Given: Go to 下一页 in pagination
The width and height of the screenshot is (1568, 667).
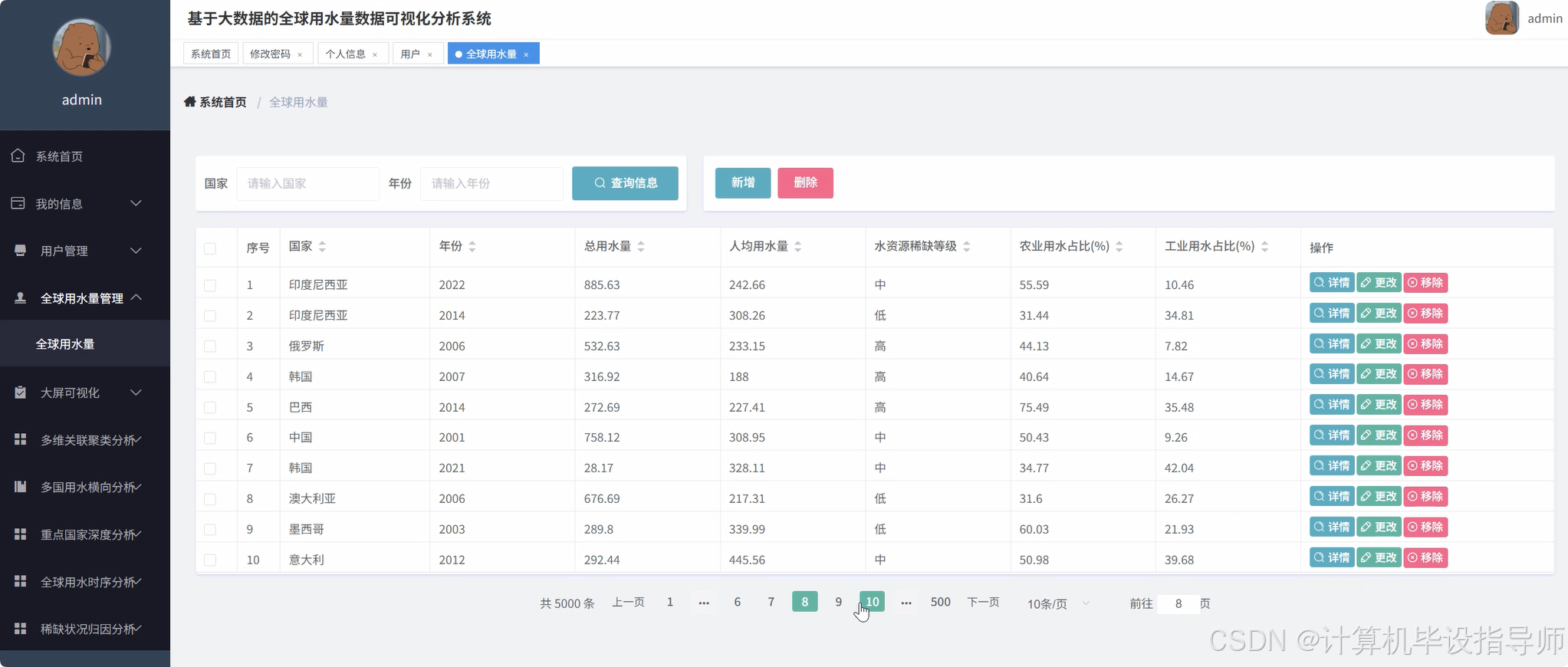Looking at the screenshot, I should pyautogui.click(x=983, y=603).
